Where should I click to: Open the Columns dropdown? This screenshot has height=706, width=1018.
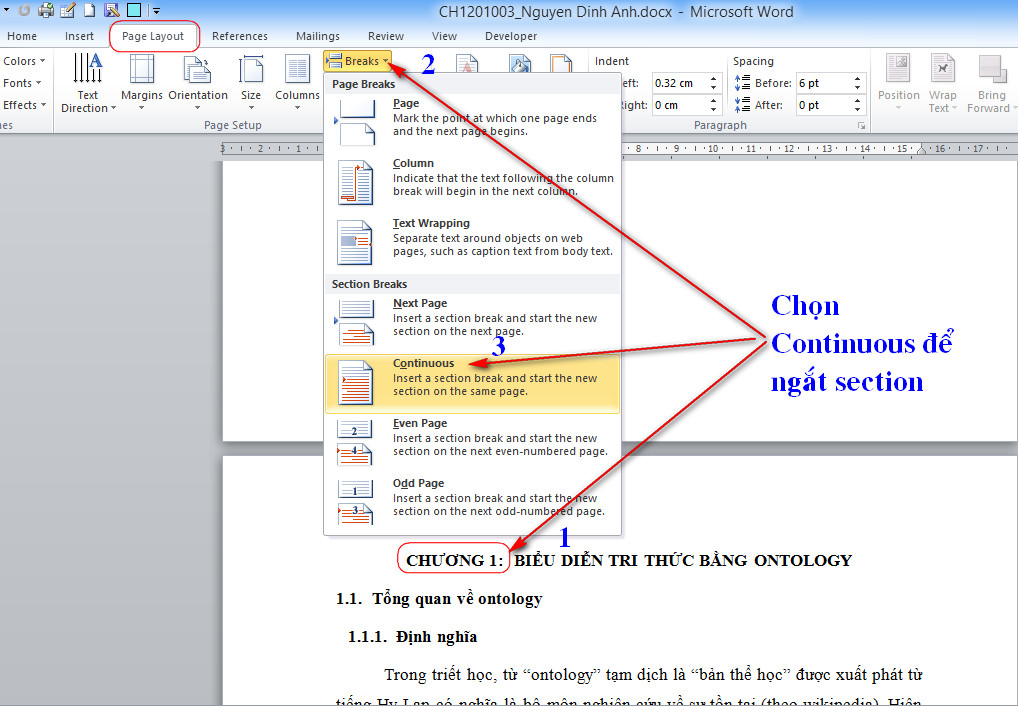click(x=297, y=81)
